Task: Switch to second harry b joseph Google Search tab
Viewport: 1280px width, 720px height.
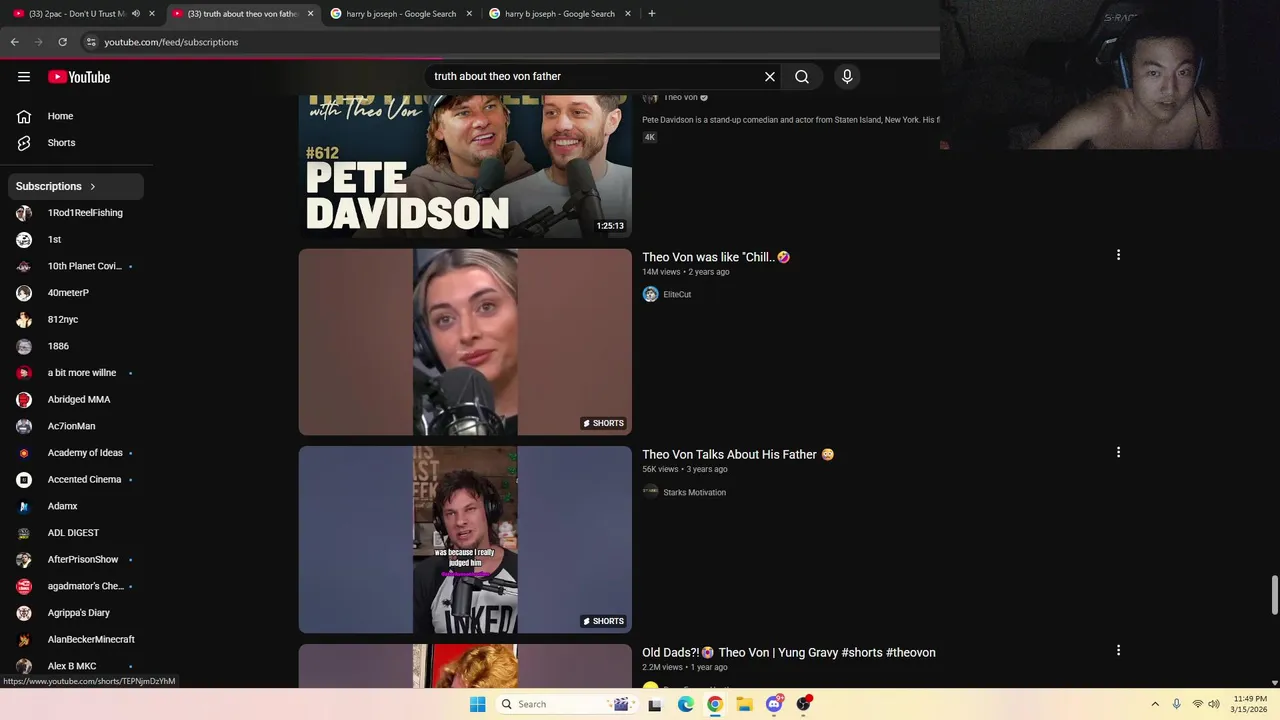Action: (x=560, y=14)
